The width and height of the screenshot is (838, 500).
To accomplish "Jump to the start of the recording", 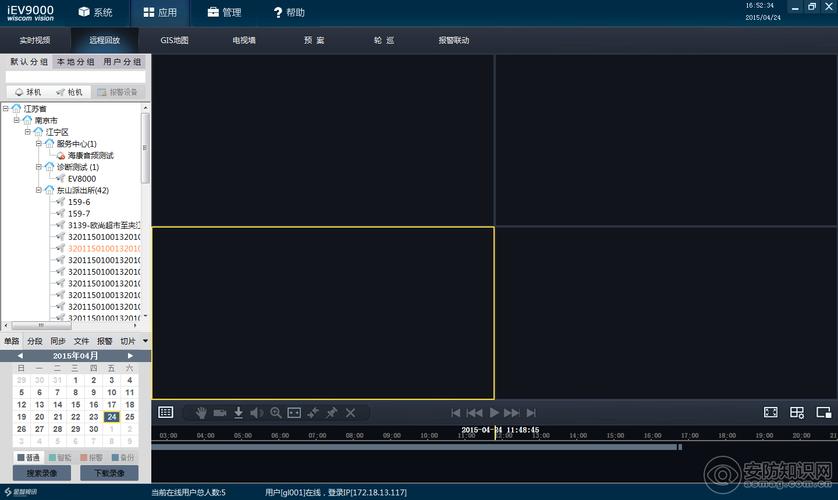I will click(x=455, y=412).
